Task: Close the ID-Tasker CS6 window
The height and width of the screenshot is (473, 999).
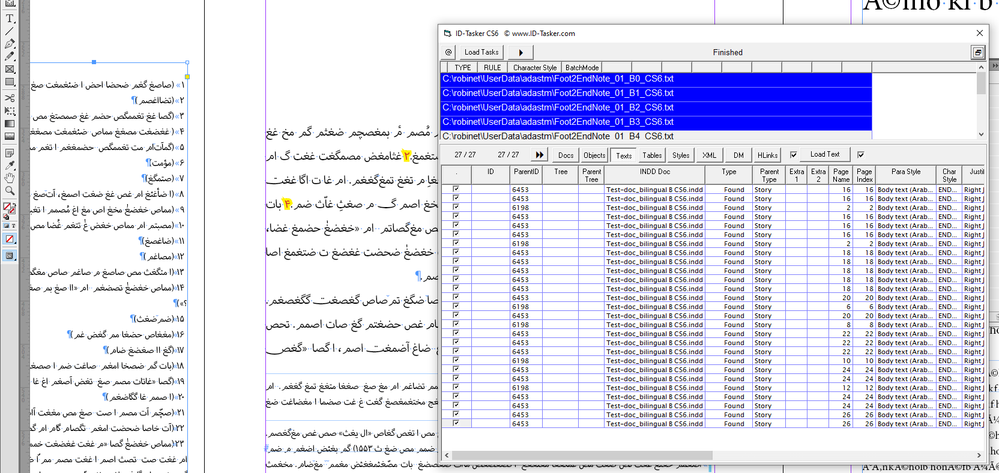Action: tap(979, 33)
